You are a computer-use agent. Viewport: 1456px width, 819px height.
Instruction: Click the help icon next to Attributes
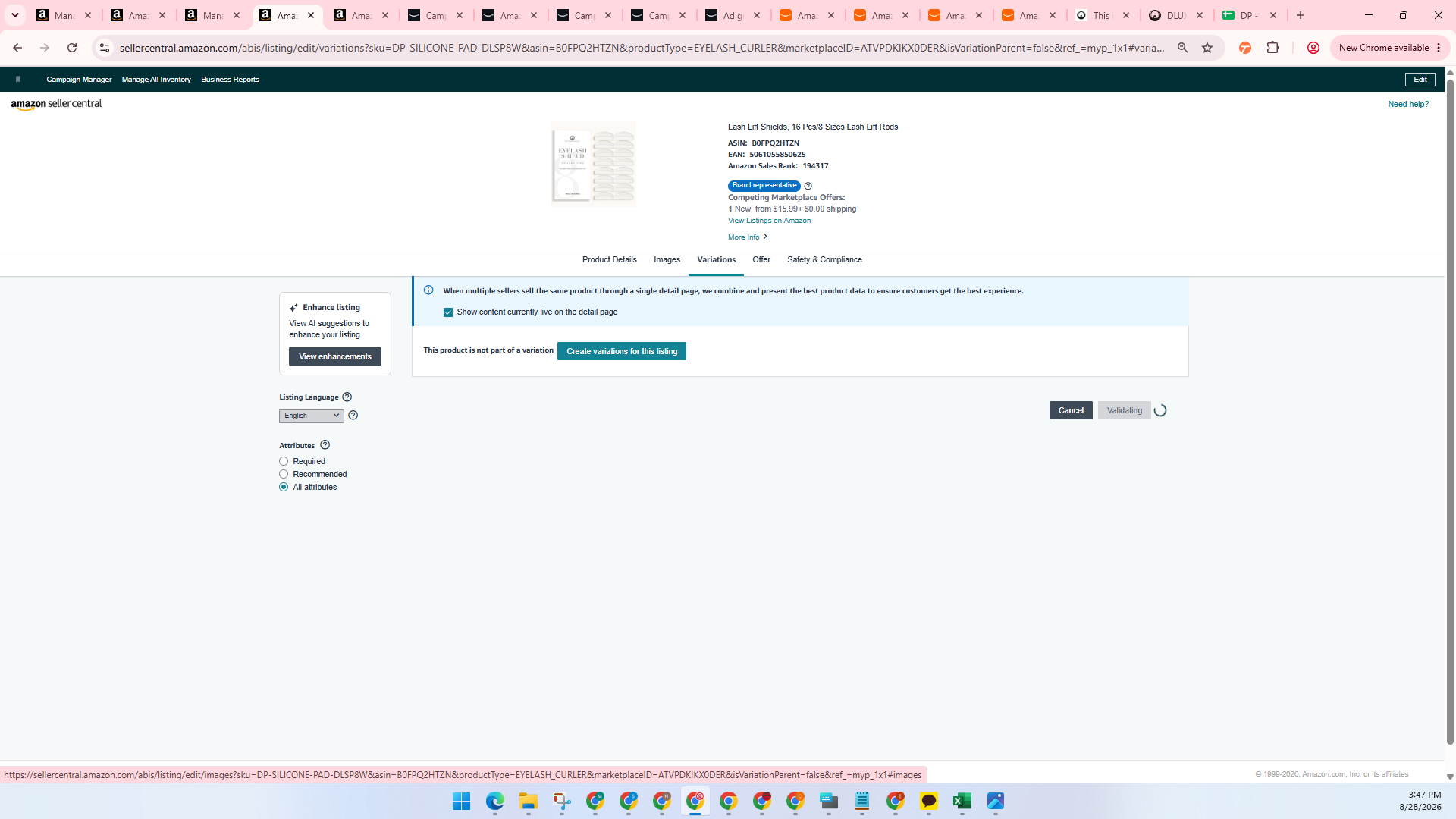pyautogui.click(x=325, y=445)
